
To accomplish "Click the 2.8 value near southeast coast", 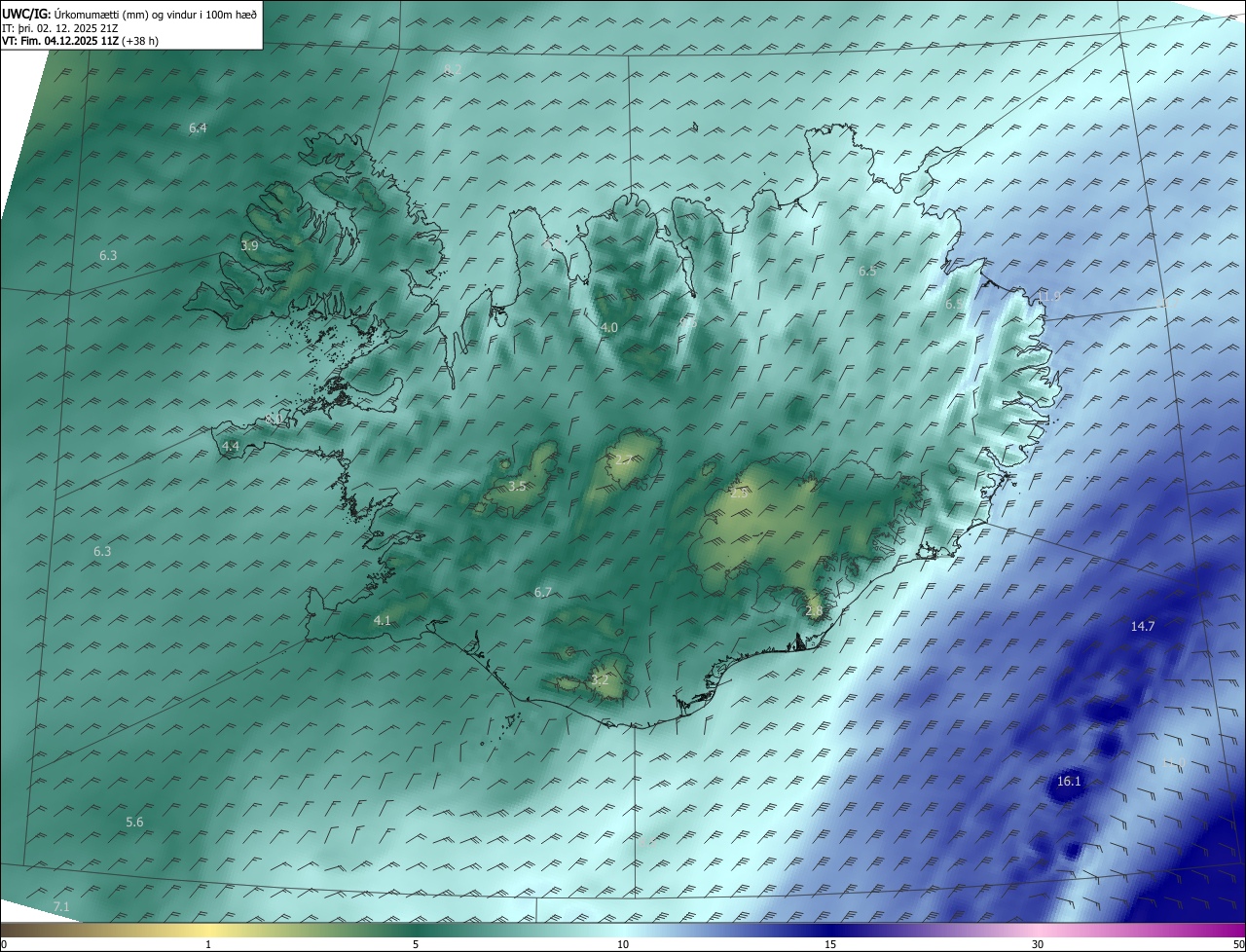I will 815,610.
